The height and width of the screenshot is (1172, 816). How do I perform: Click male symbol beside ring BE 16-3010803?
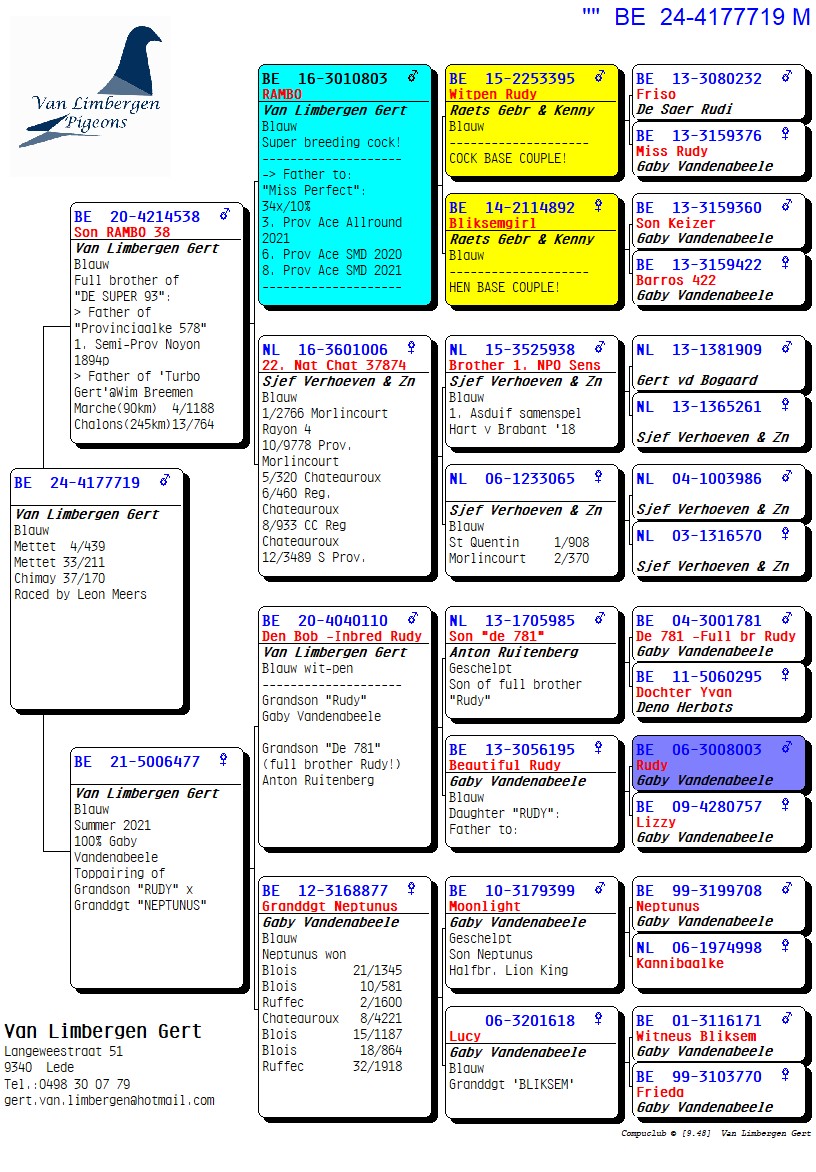point(412,77)
